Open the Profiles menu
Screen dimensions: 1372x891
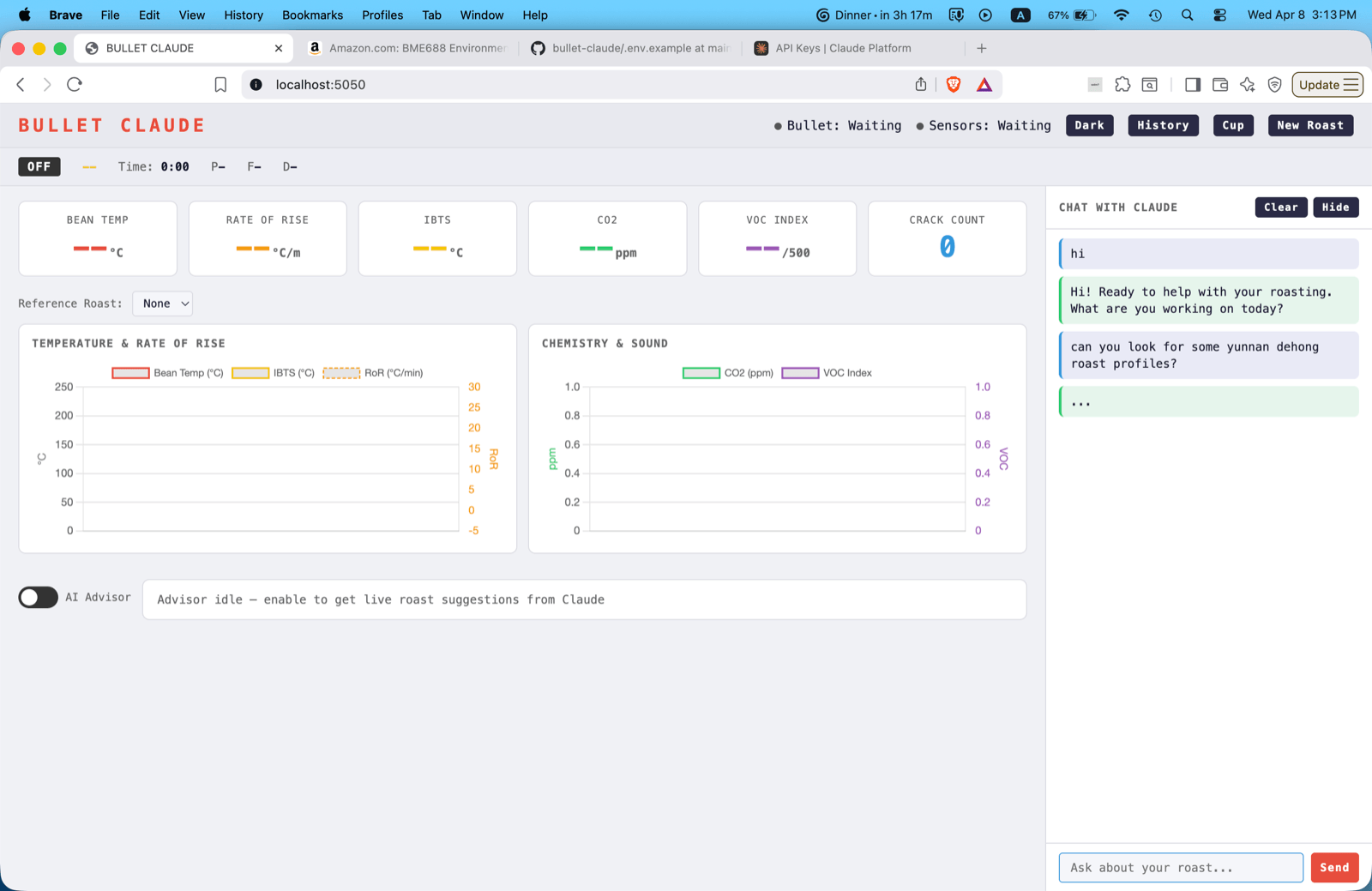coord(382,15)
